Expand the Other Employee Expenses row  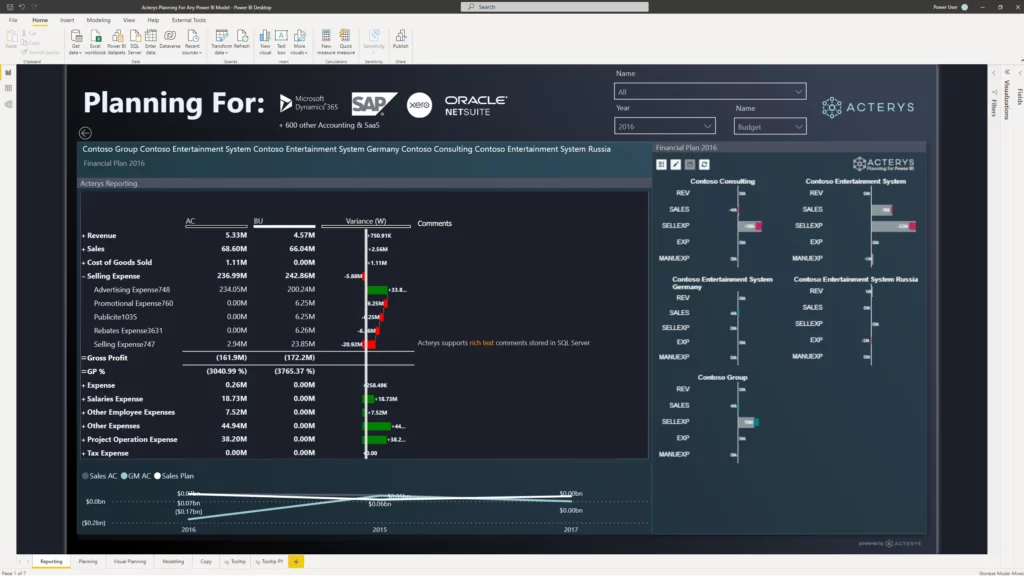pyautogui.click(x=84, y=413)
